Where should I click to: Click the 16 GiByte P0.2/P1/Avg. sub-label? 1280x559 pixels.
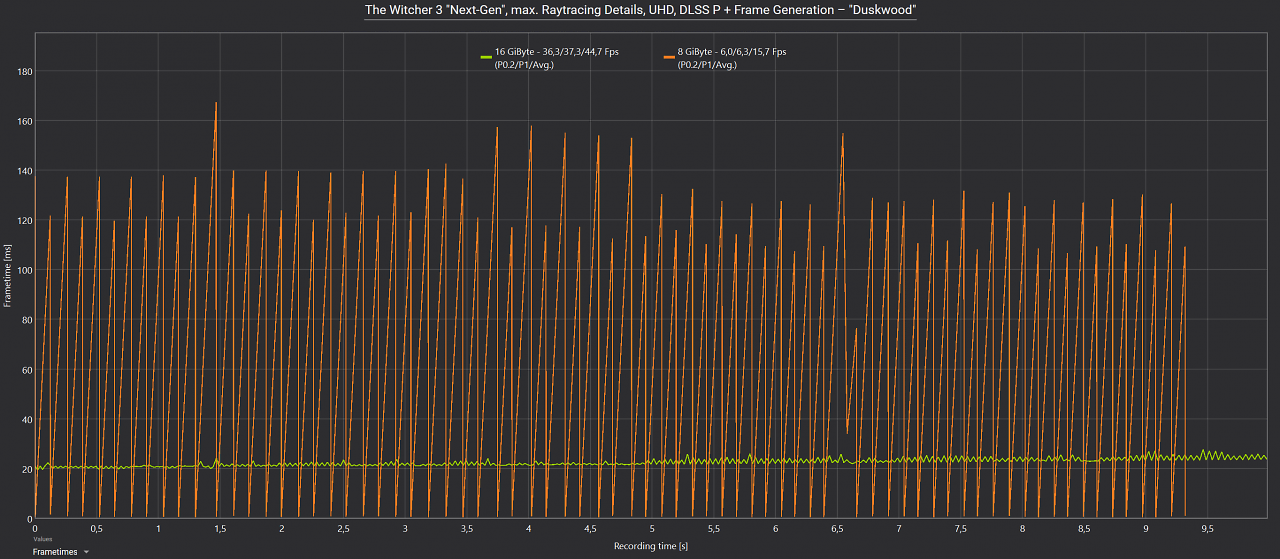[x=524, y=65]
